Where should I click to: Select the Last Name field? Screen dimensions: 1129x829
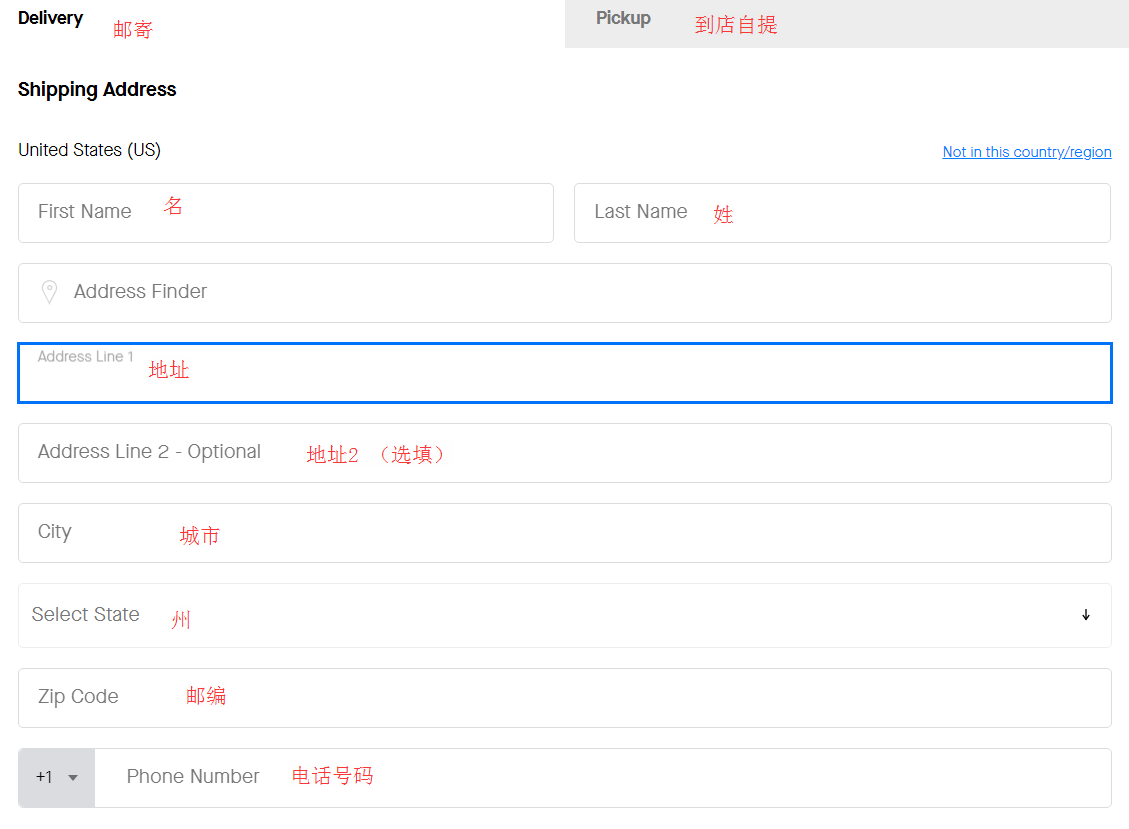tap(842, 213)
